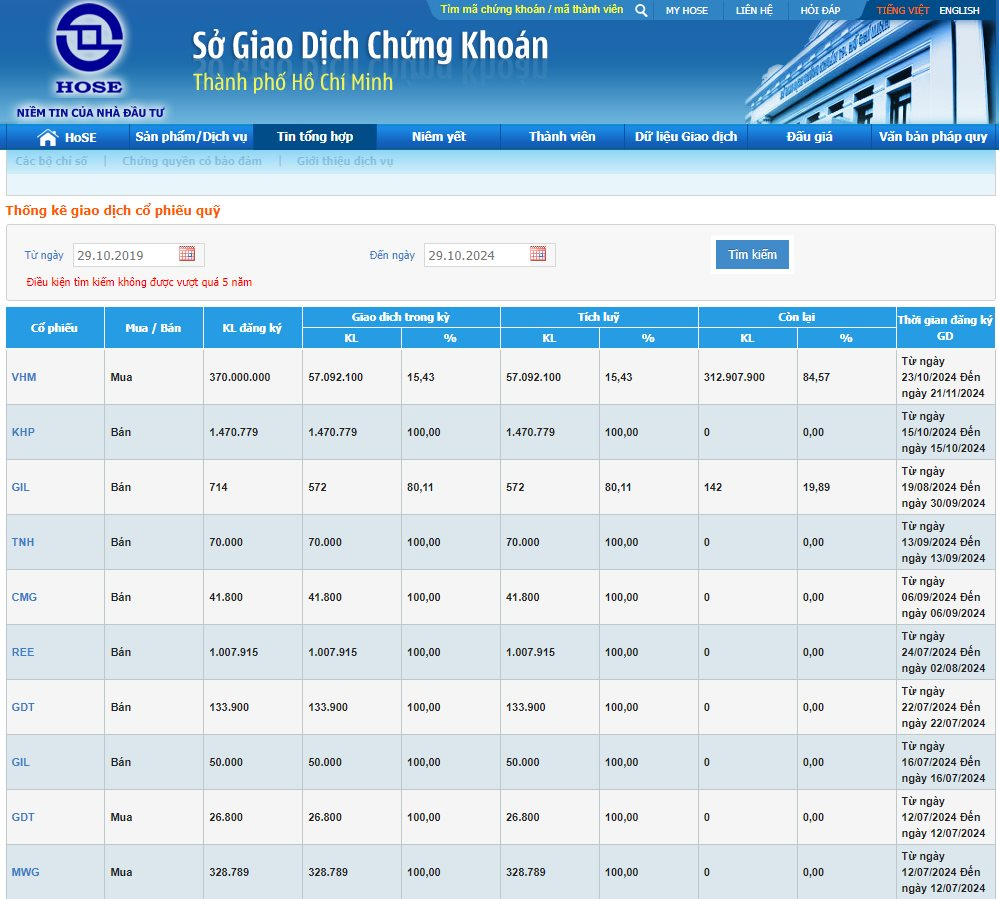Open the CMG stock link
The image size is (999, 899).
pyautogui.click(x=24, y=597)
